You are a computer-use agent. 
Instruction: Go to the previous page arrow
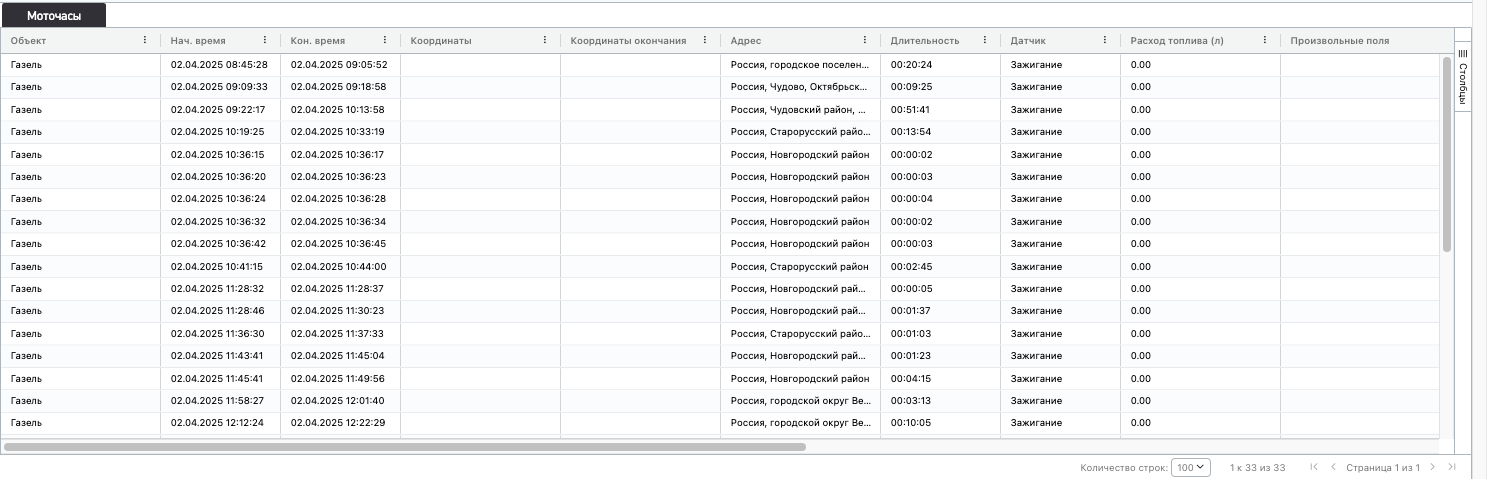click(x=1333, y=467)
